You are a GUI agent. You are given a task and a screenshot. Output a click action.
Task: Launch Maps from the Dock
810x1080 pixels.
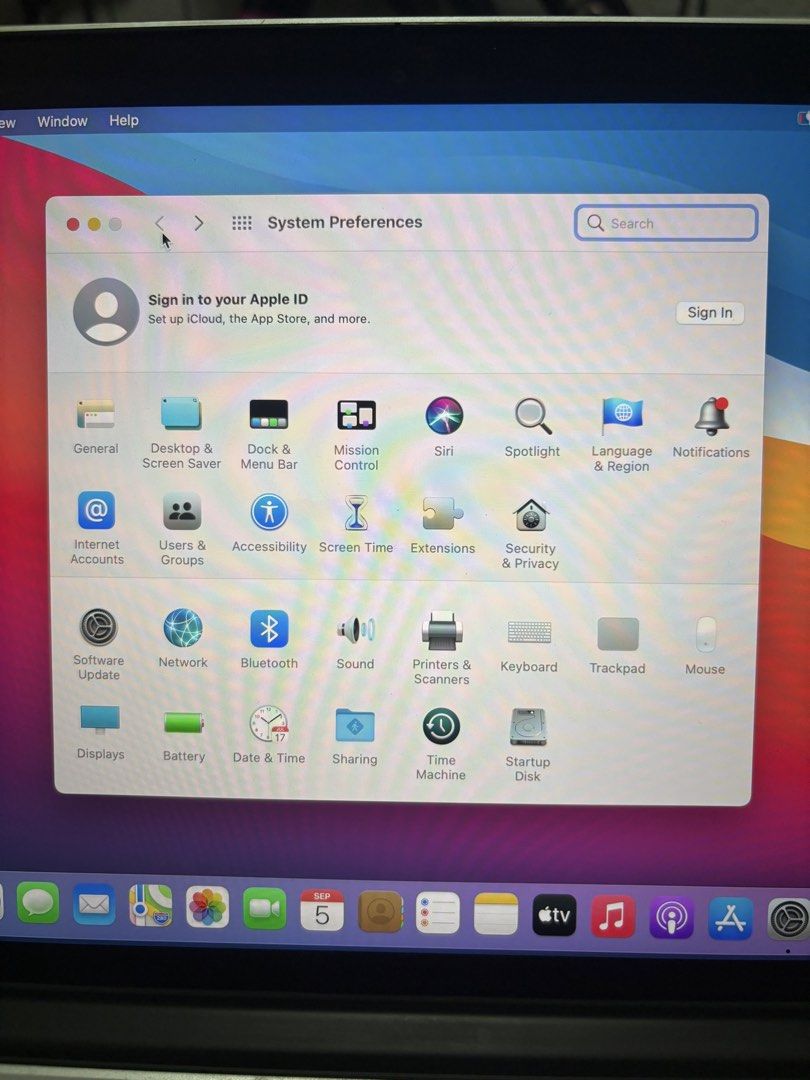151,905
